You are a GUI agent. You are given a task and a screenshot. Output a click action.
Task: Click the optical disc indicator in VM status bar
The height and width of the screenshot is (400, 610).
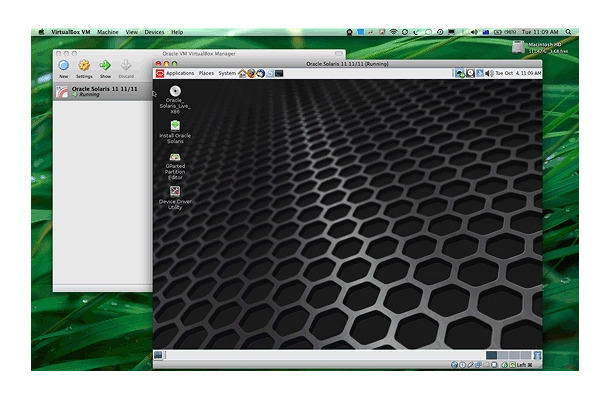(463, 365)
